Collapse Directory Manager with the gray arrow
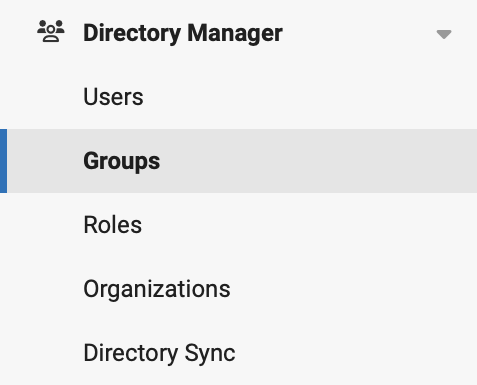477x385 pixels. point(444,34)
